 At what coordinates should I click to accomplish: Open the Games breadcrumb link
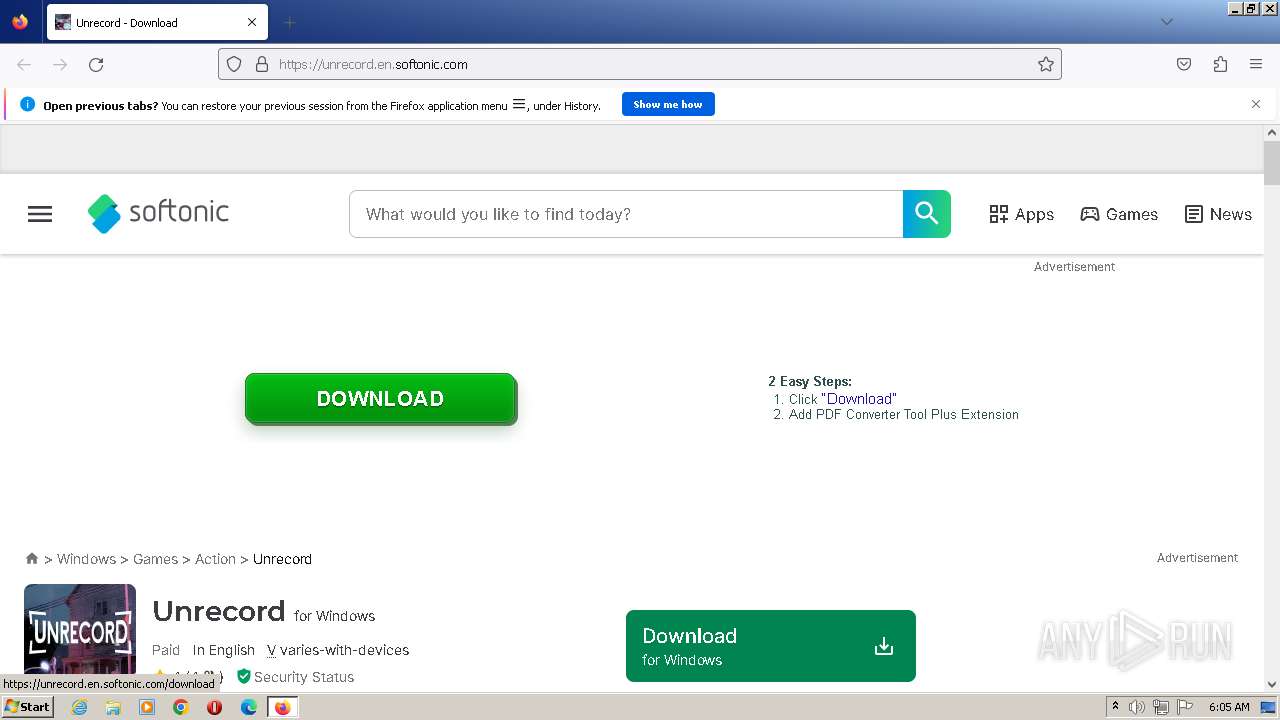(x=155, y=559)
